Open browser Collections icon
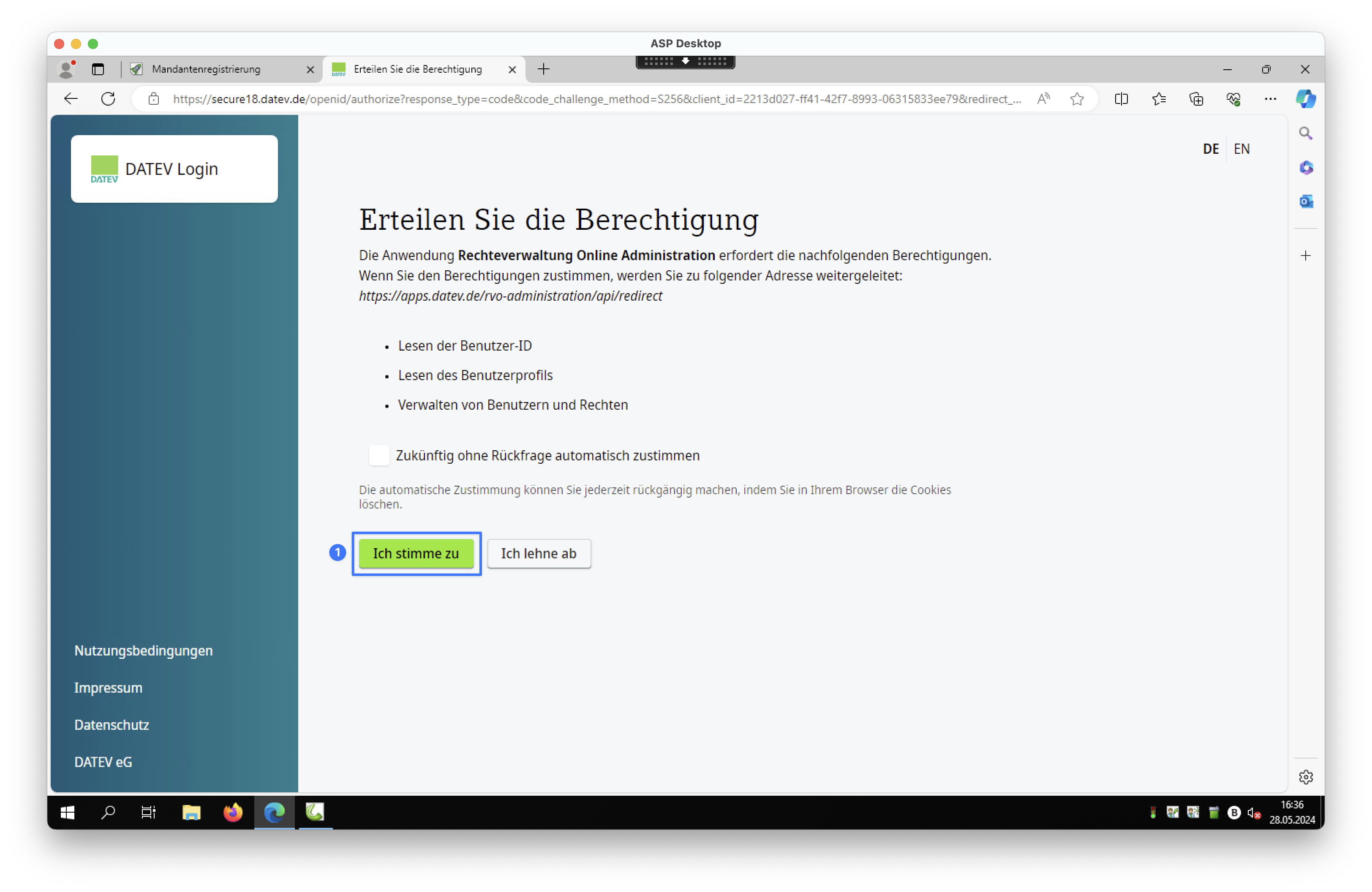Screen dimensions: 1372x892 1196,99
